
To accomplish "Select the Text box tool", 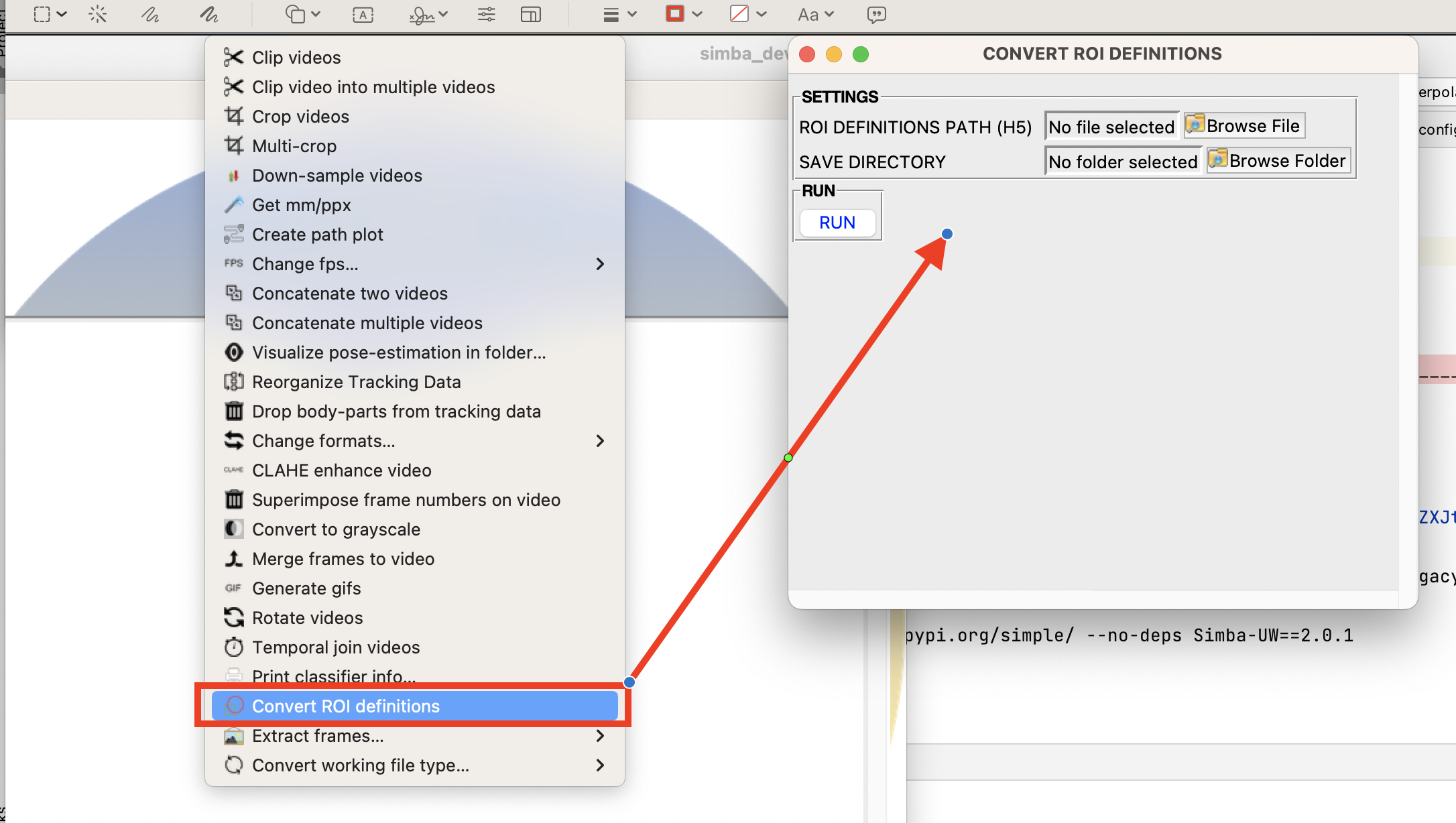I will coord(363,14).
